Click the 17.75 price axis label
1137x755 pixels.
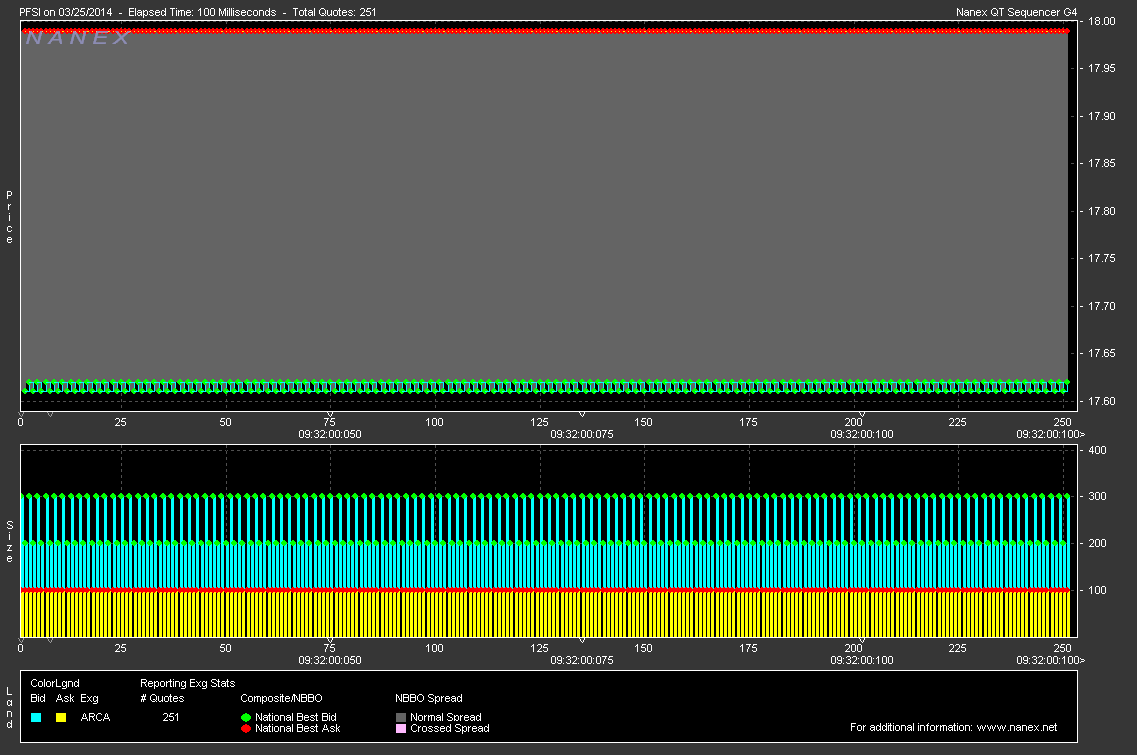(x=1101, y=258)
